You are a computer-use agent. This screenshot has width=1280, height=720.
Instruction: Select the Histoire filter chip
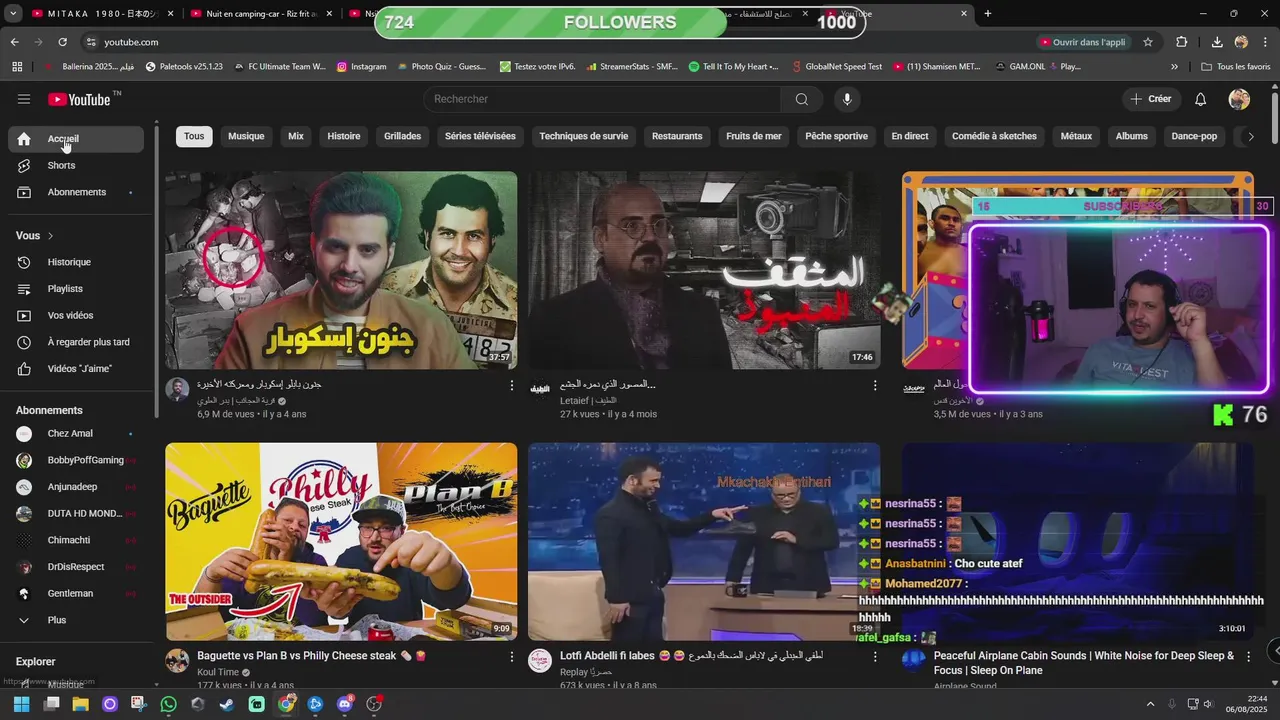tap(344, 137)
